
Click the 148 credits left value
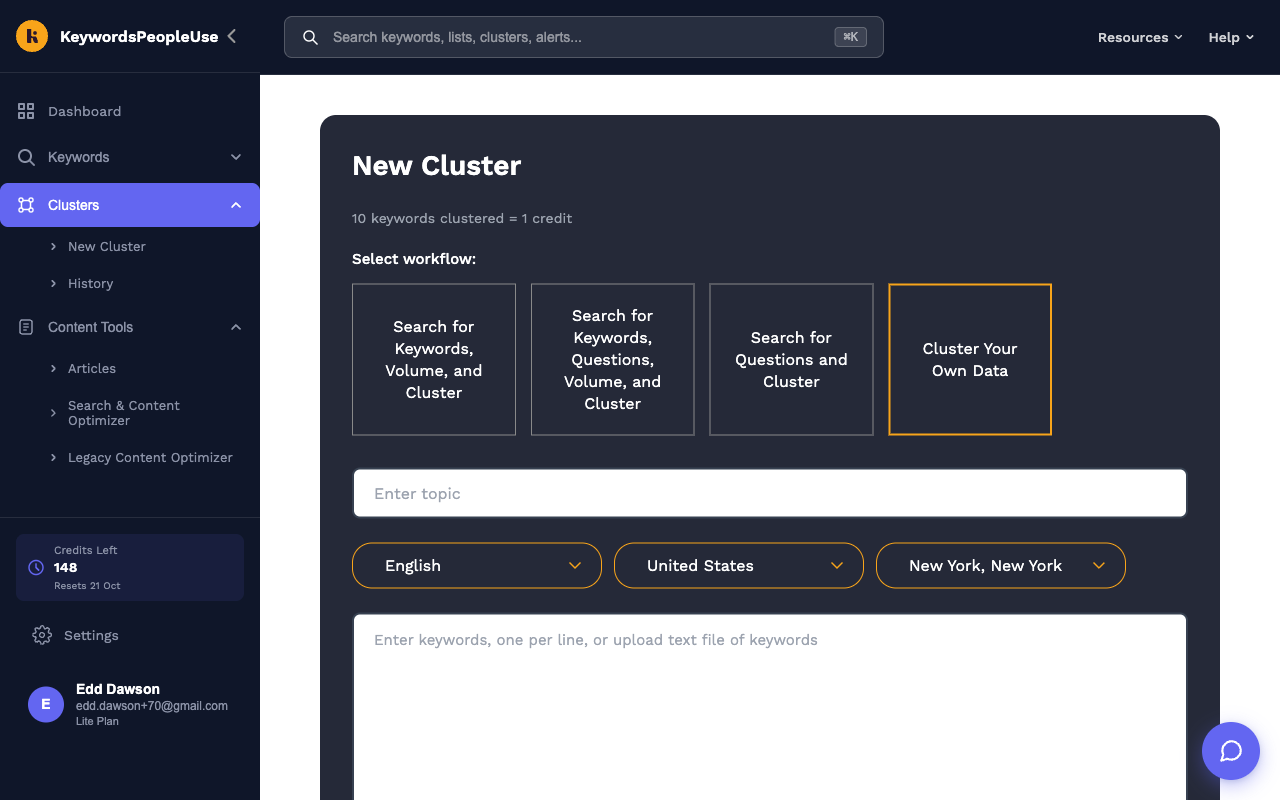(x=66, y=567)
